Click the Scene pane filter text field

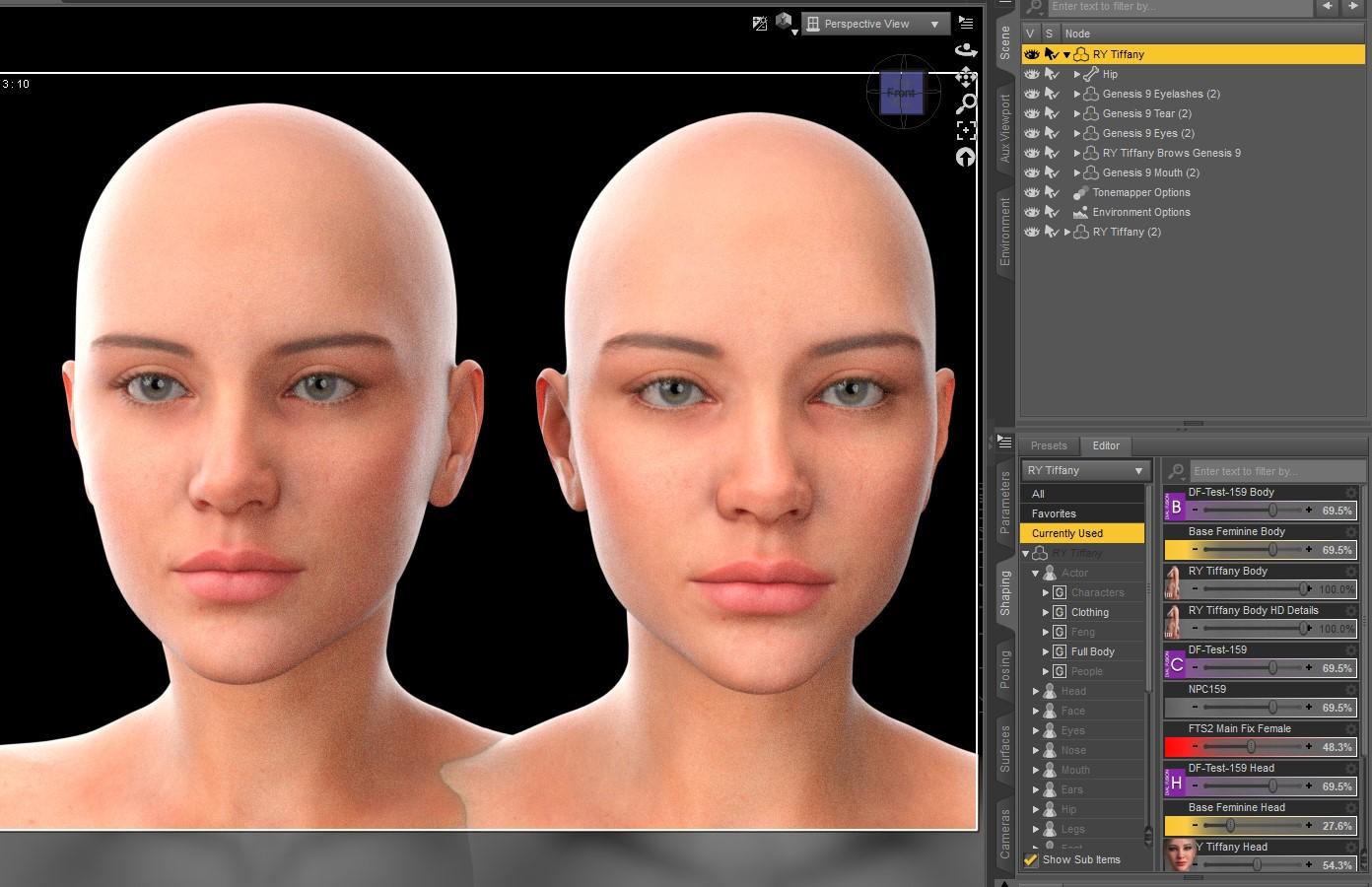point(1179,7)
